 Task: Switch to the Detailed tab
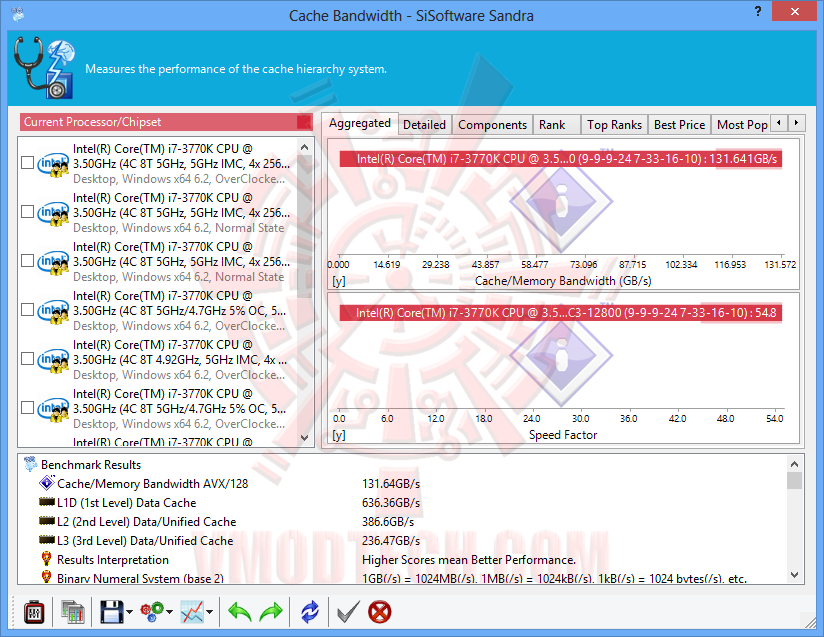tap(425, 125)
